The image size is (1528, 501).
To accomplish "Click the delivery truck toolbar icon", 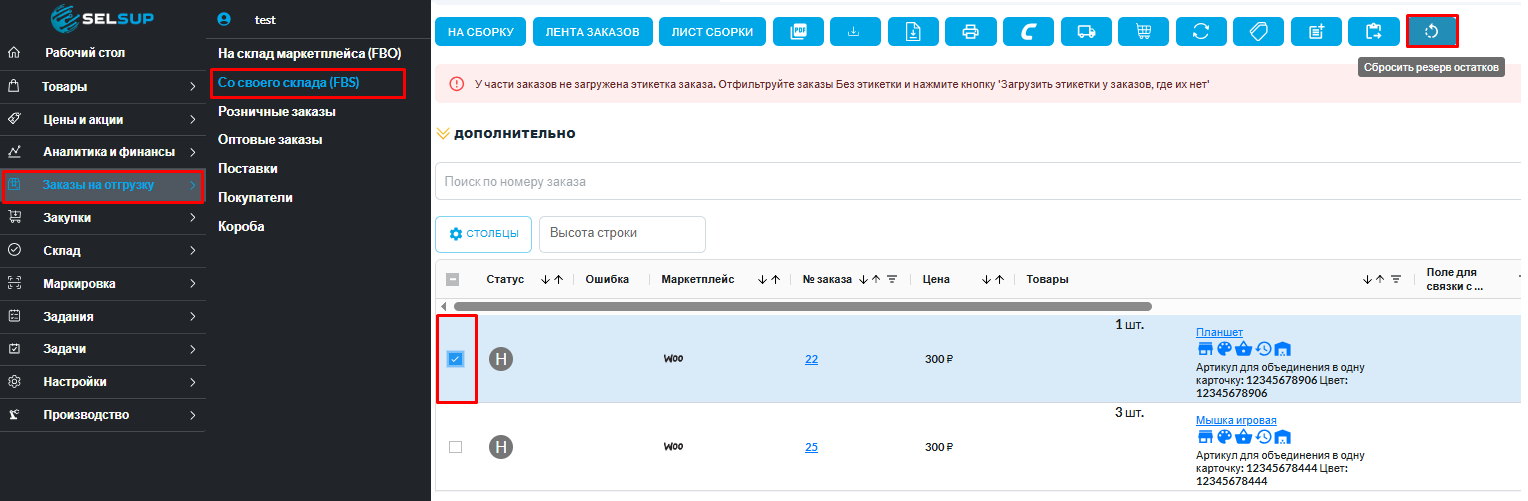I will [1086, 32].
